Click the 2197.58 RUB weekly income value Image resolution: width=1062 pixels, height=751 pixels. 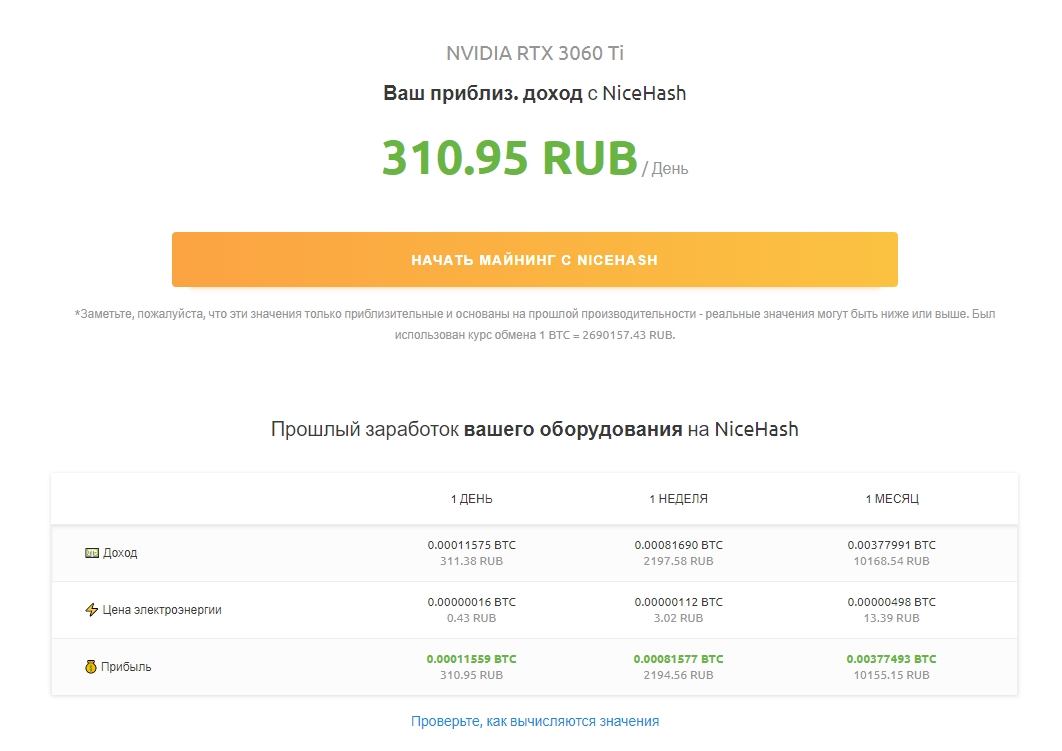point(678,561)
